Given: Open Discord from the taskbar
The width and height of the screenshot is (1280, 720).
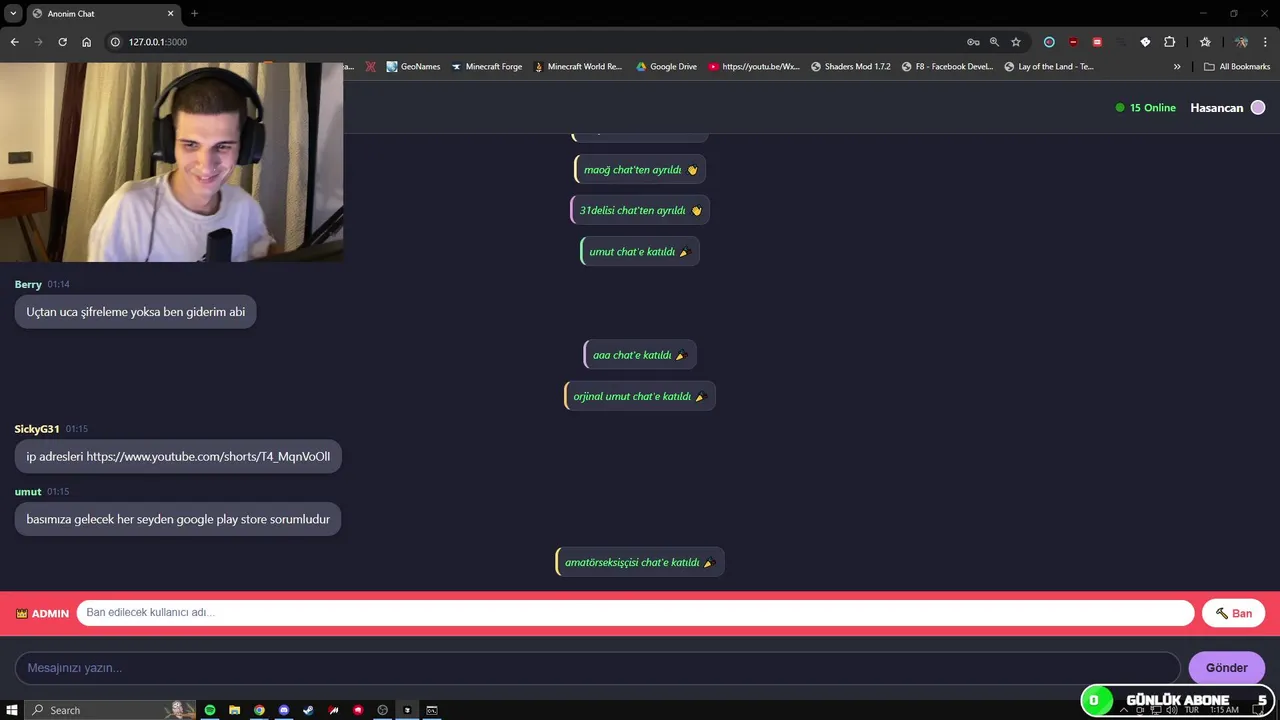Looking at the screenshot, I should [x=284, y=710].
